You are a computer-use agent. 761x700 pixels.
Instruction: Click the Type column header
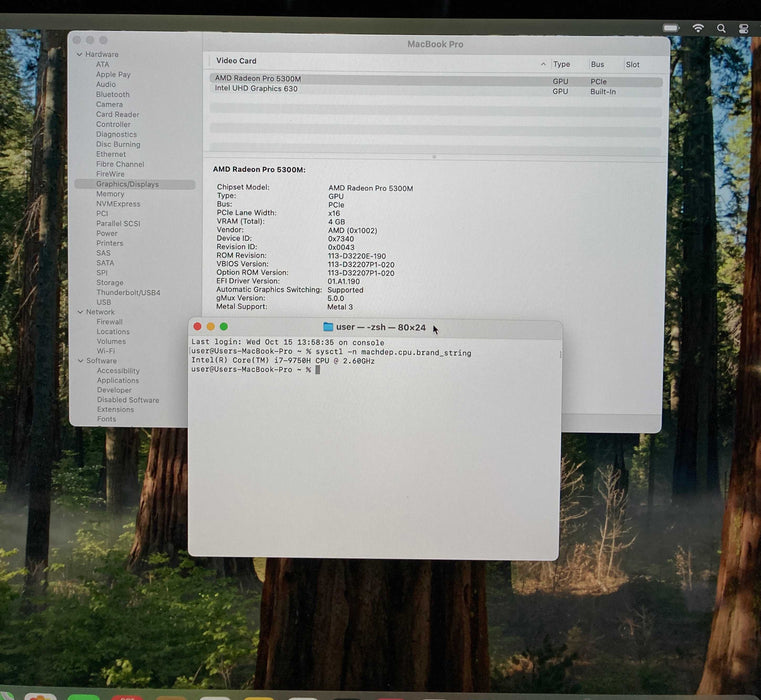point(562,65)
